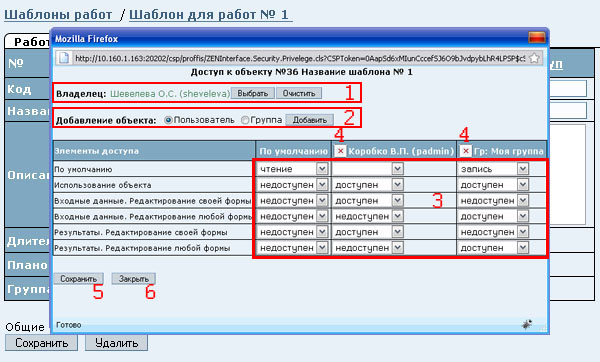Click the Добавить button
The image size is (600, 362).
(310, 120)
